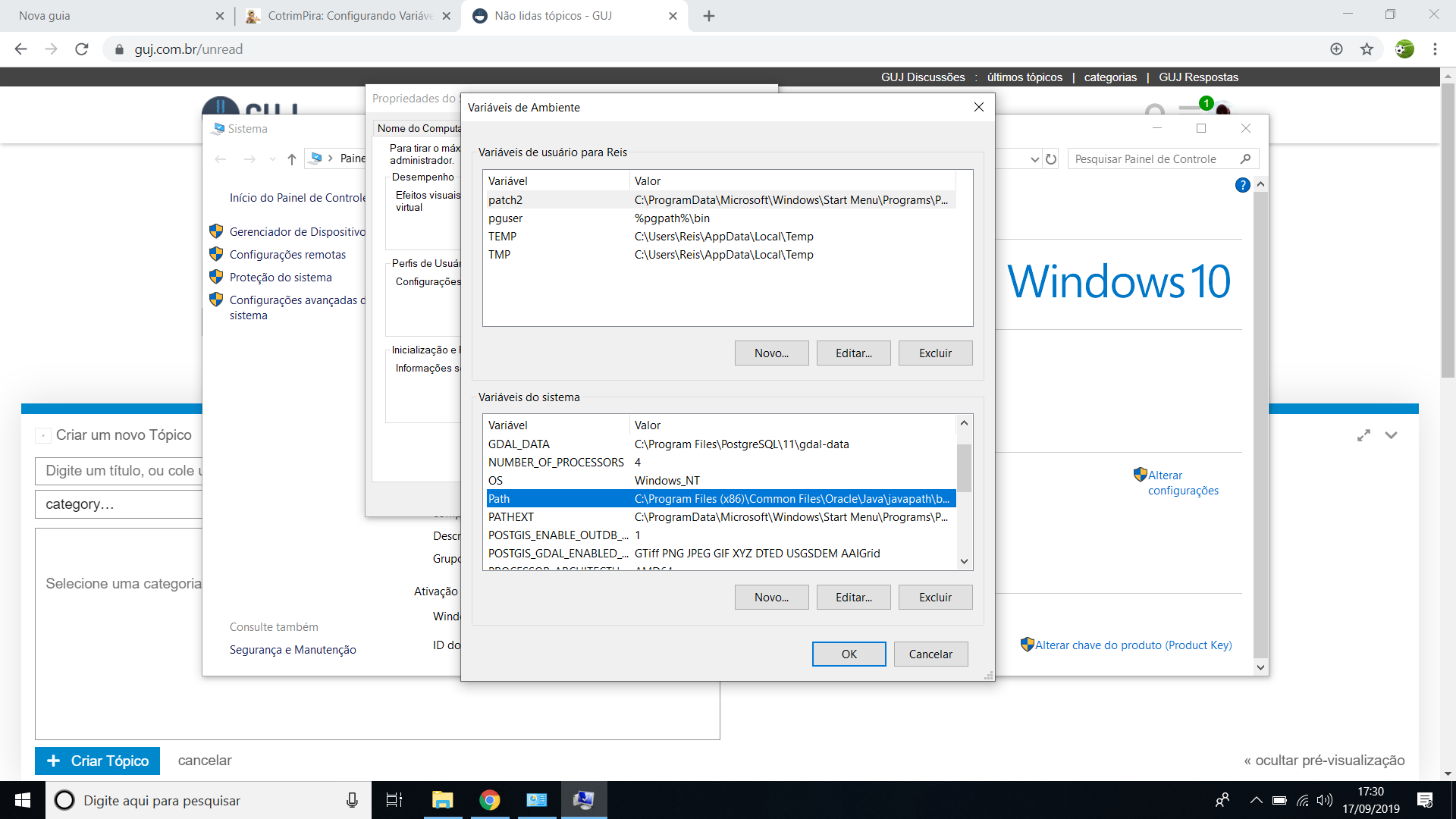Click Editar button under user variables
Screen dimensions: 1456x819
point(853,353)
